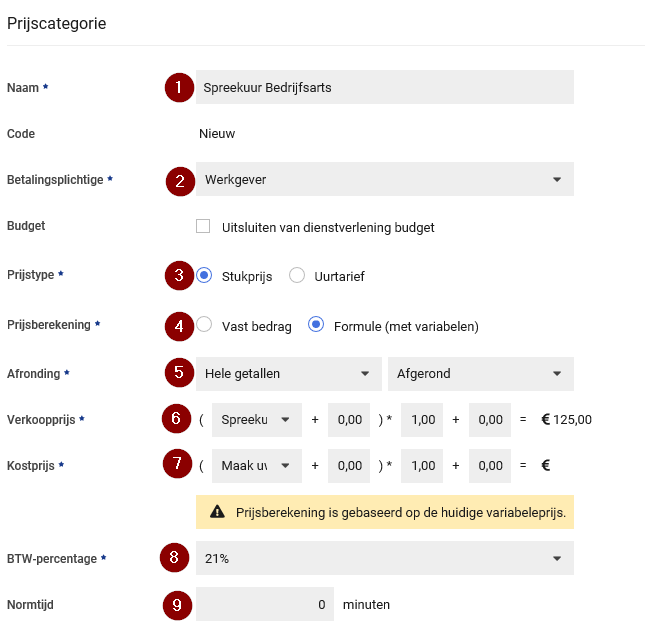Viewport: 645px width, 627px height.
Task: Click the Verkoopprijs multiplier field 1,00
Action: (422, 420)
